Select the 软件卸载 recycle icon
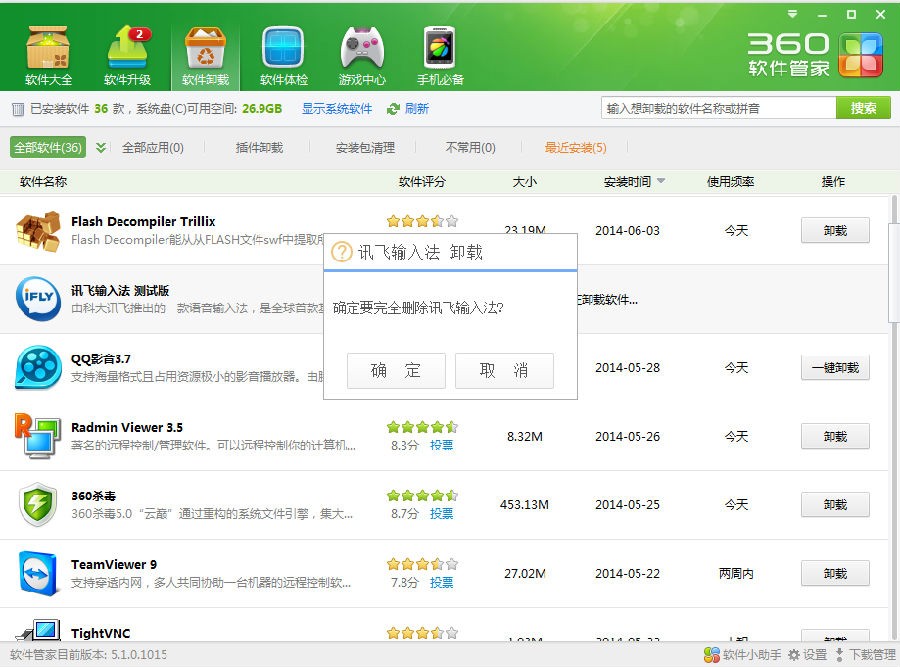This screenshot has width=900, height=667. [204, 50]
